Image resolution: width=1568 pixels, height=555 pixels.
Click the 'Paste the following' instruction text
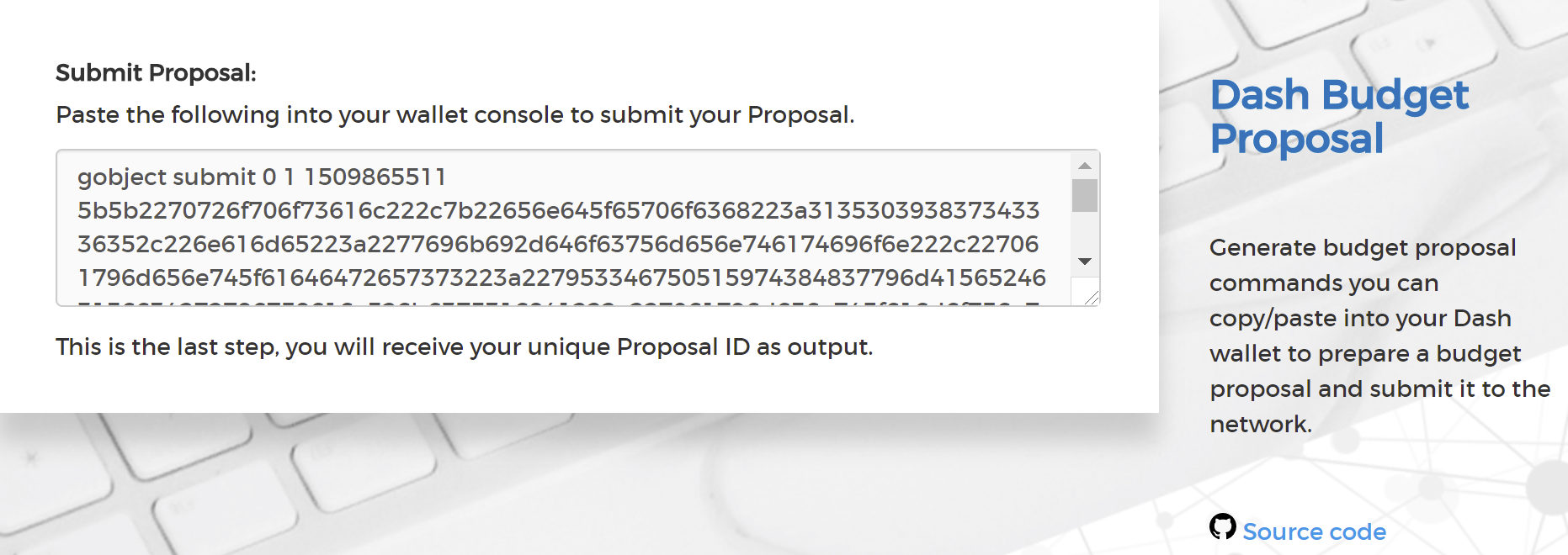pos(454,115)
